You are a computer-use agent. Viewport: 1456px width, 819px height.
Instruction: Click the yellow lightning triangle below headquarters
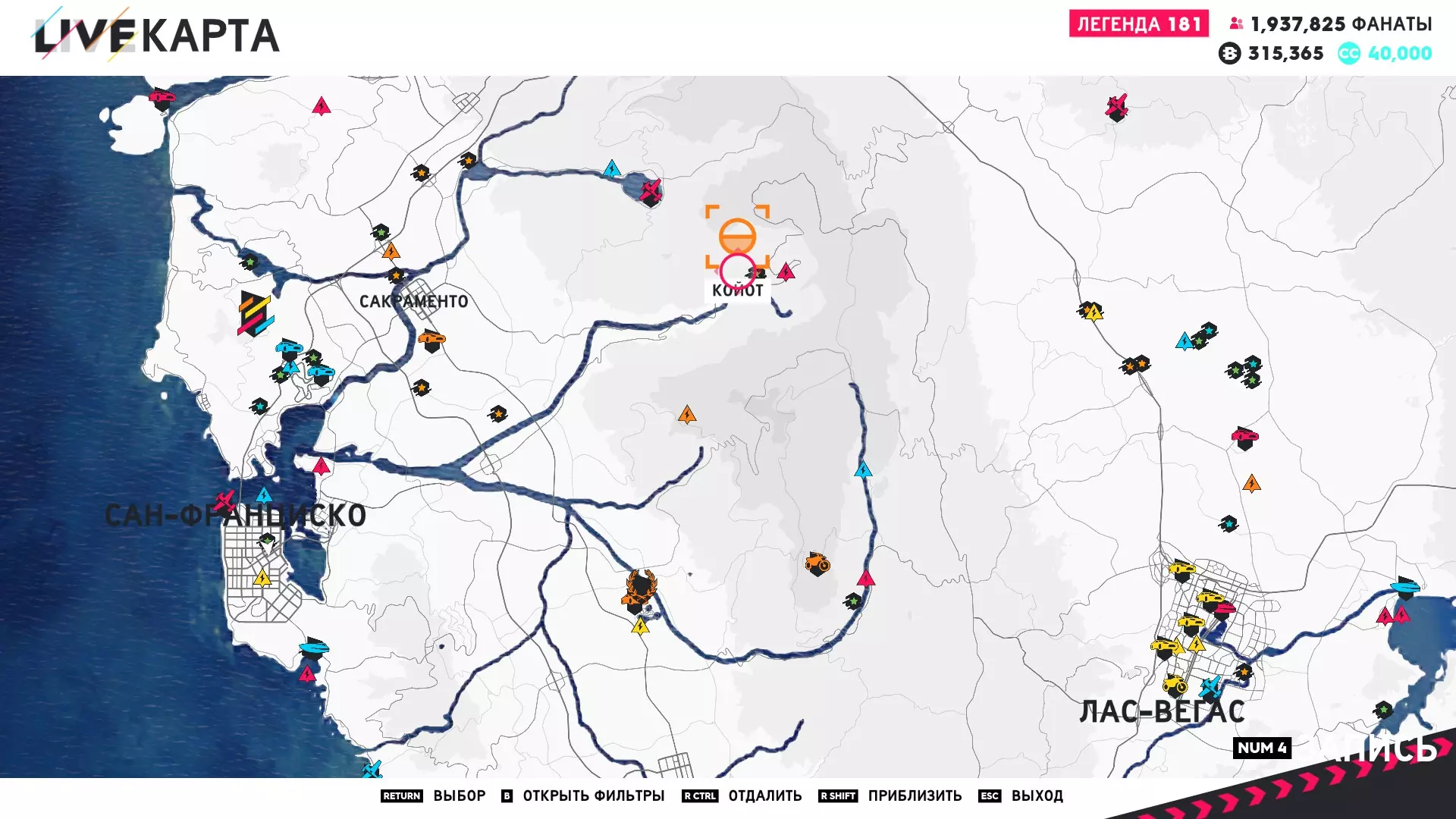pyautogui.click(x=640, y=627)
